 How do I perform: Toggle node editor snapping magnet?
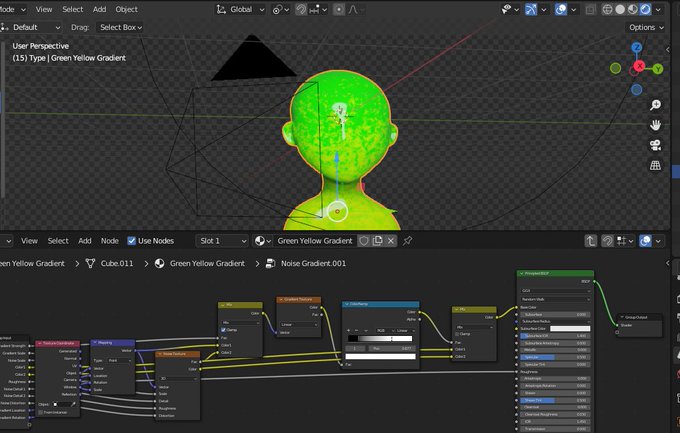pos(608,241)
